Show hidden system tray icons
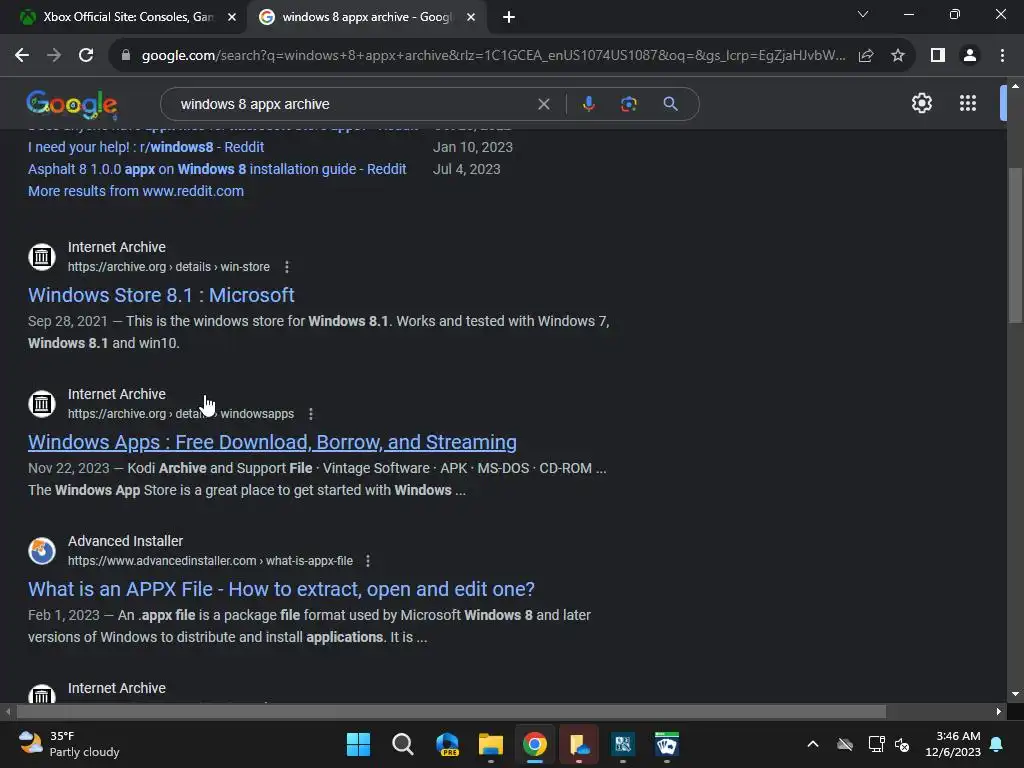 point(812,744)
